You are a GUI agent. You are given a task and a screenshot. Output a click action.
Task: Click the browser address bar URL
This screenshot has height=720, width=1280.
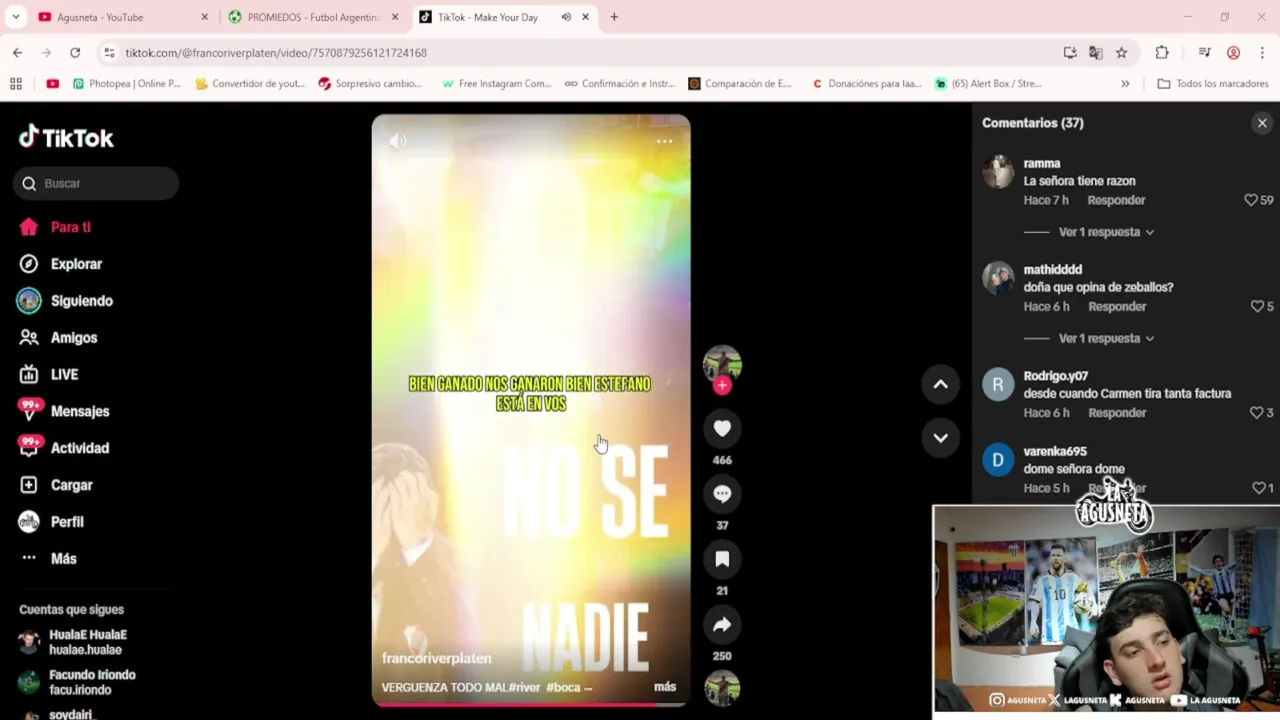pyautogui.click(x=276, y=53)
